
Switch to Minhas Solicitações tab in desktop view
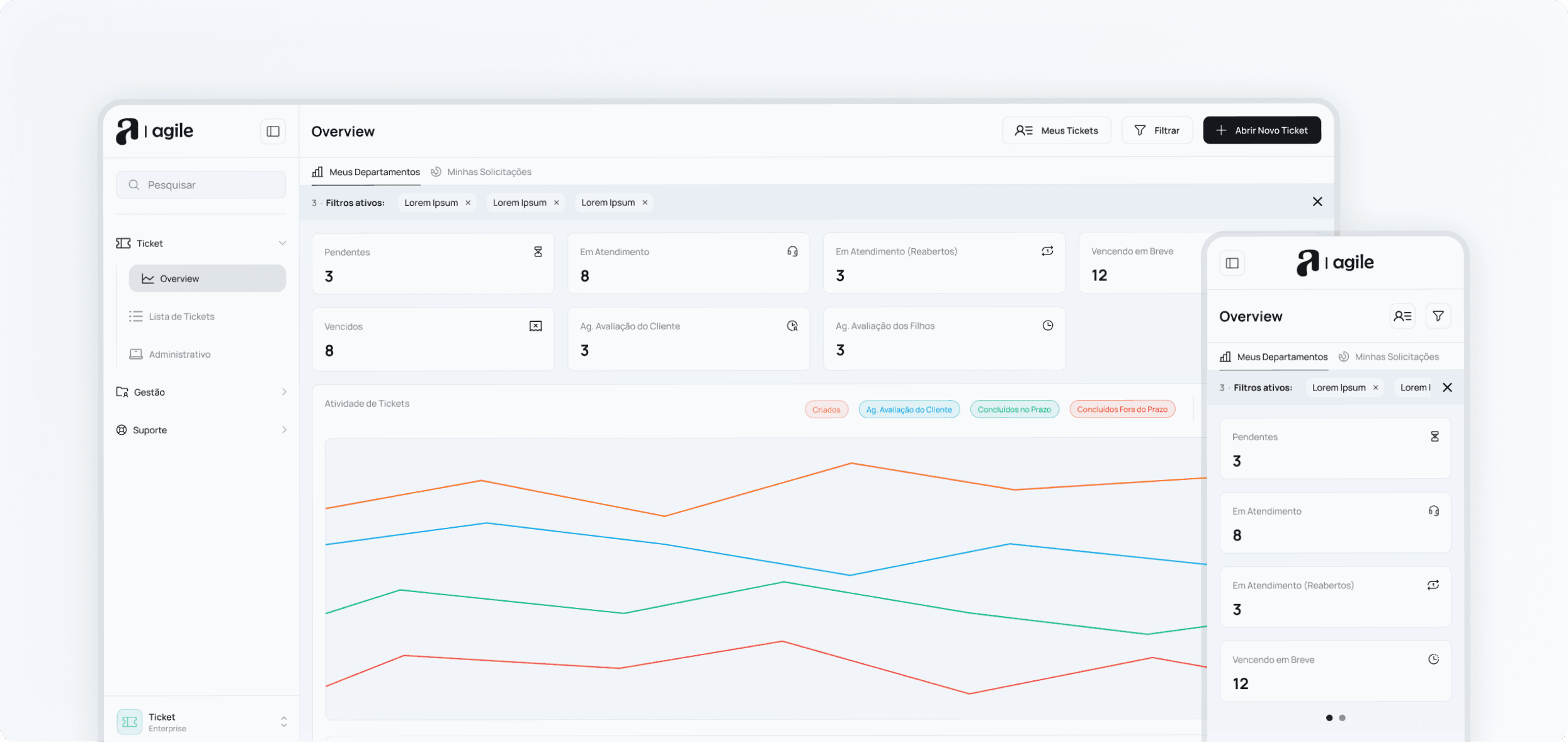(481, 172)
